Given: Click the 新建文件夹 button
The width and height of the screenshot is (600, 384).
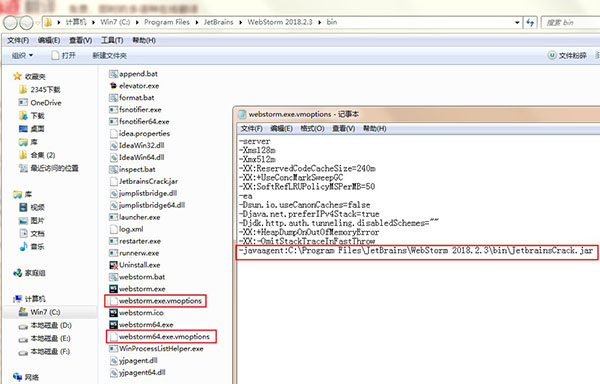Looking at the screenshot, I should click(109, 56).
